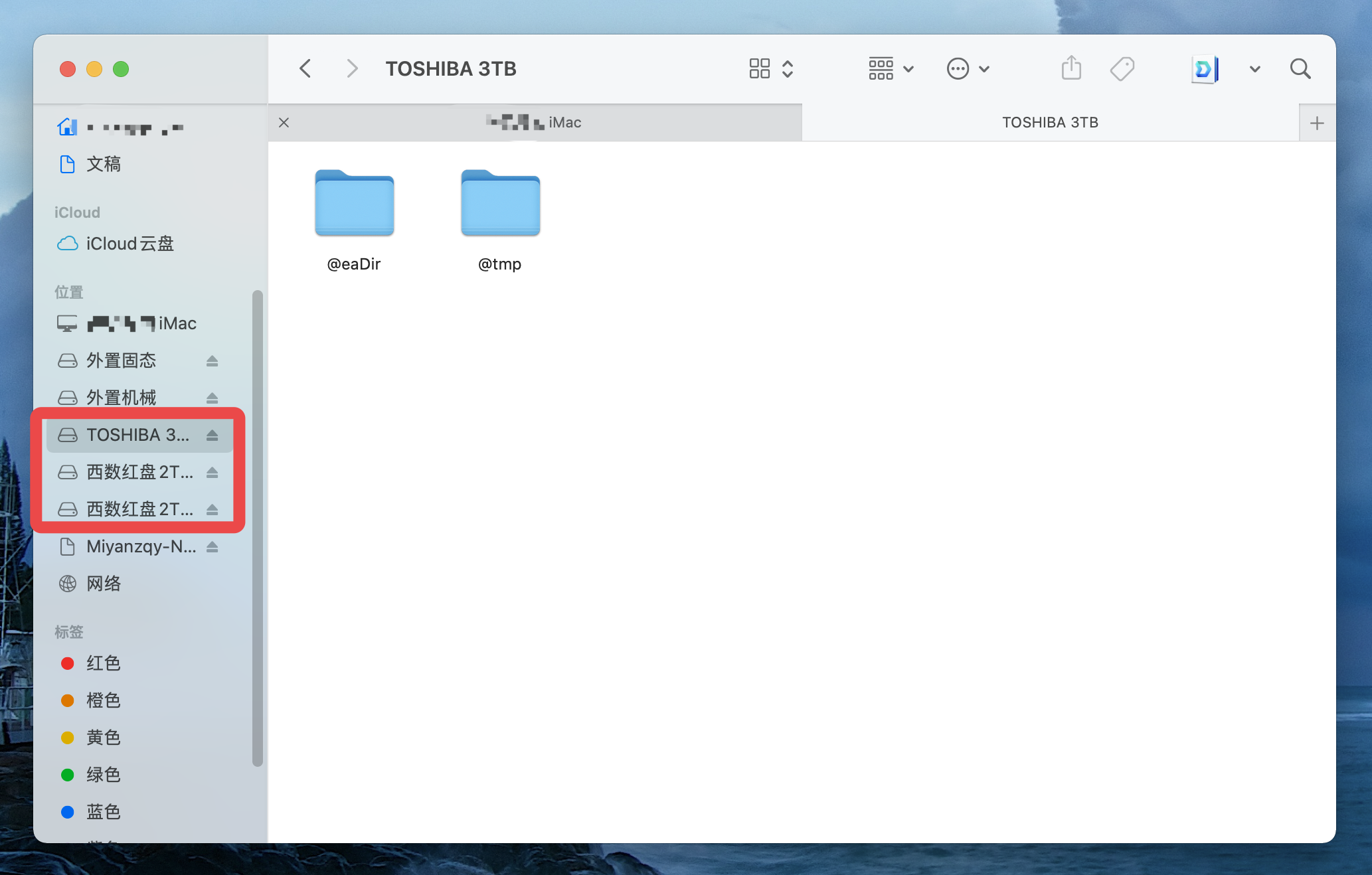1372x875 pixels.
Task: Open iCloud云盘 in sidebar
Action: (x=129, y=244)
